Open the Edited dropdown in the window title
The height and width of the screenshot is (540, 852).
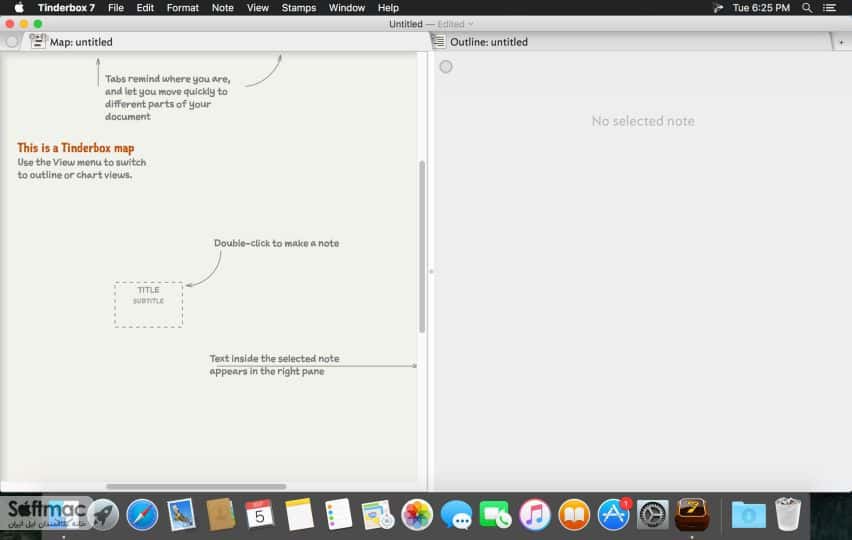pyautogui.click(x=455, y=24)
